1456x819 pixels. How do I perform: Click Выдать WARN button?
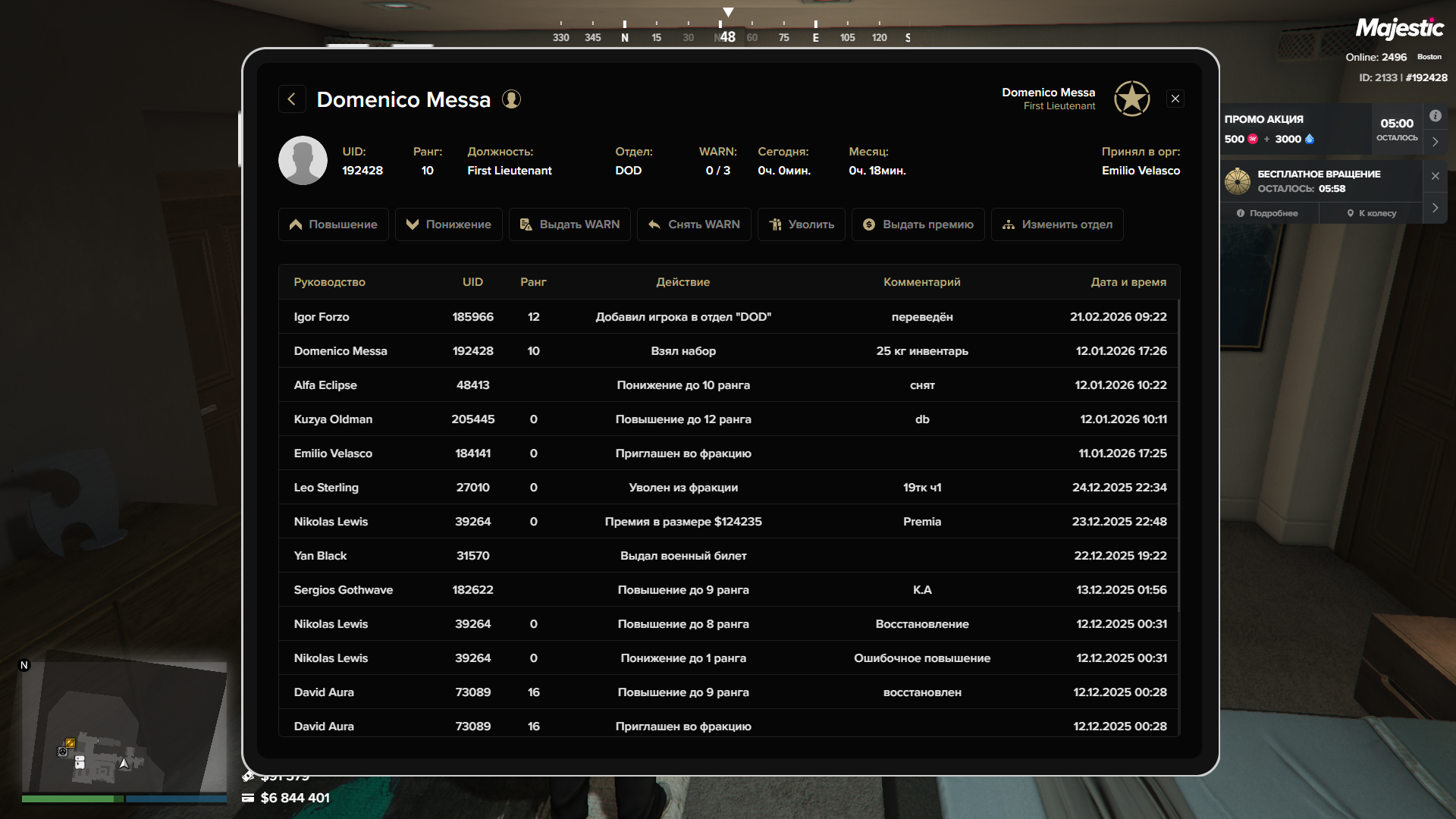click(x=570, y=224)
